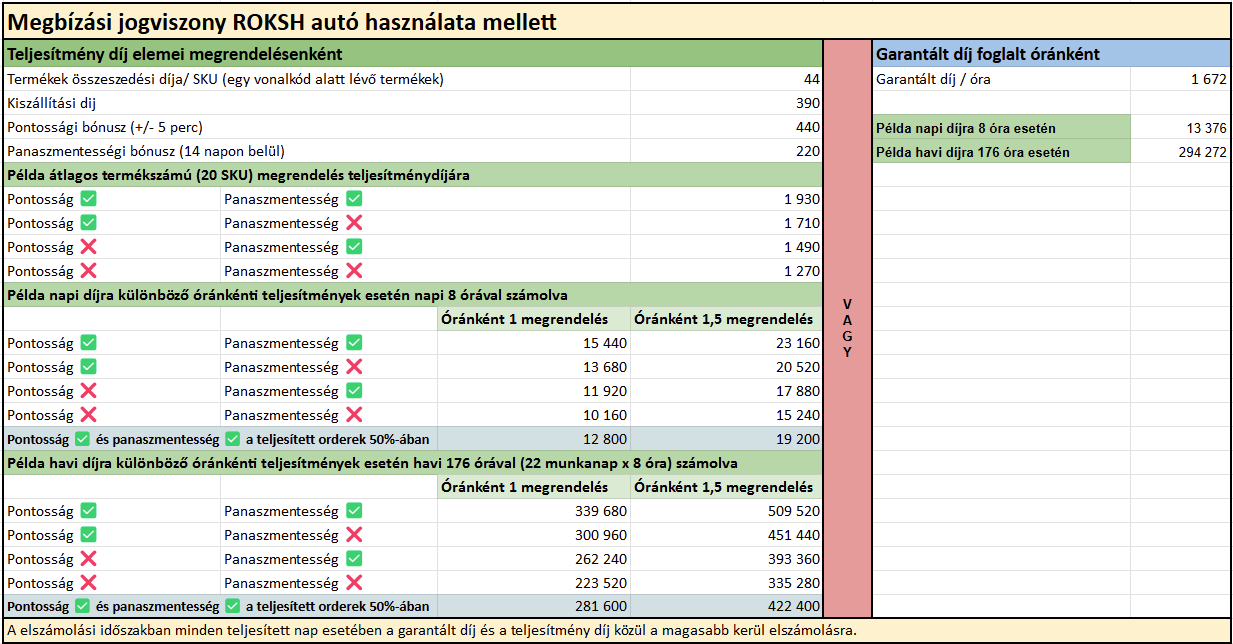The height and width of the screenshot is (644, 1233).
Task: Click the red VAGY divider column
Action: click(847, 328)
